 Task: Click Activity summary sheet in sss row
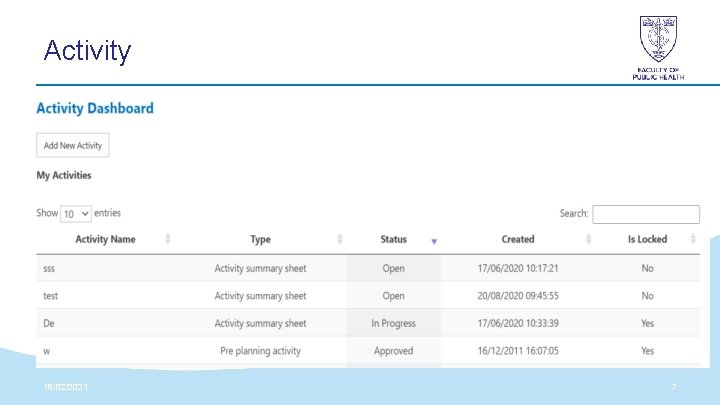coord(260,269)
